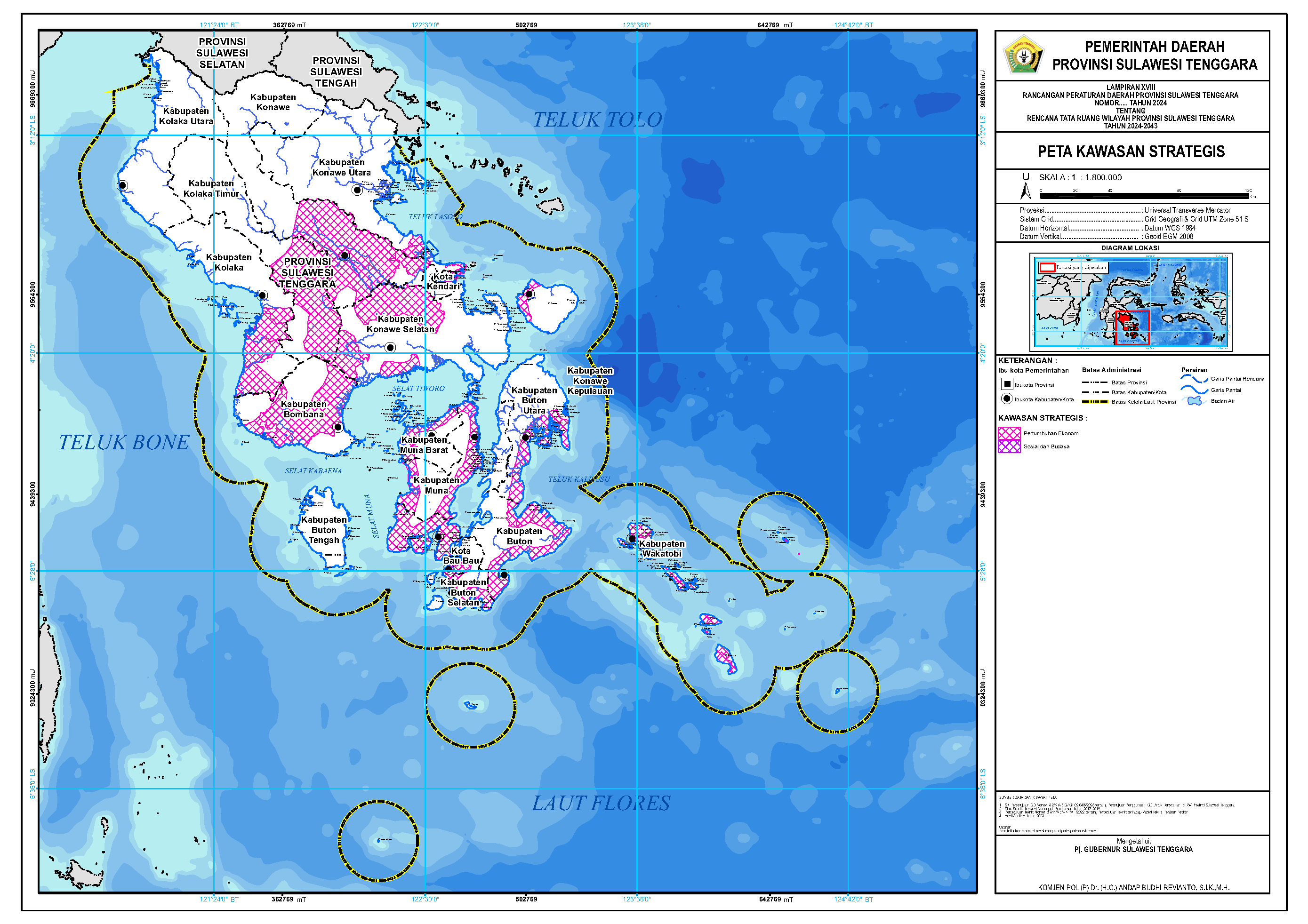Click the Badan Air legend symbol

point(1195,401)
